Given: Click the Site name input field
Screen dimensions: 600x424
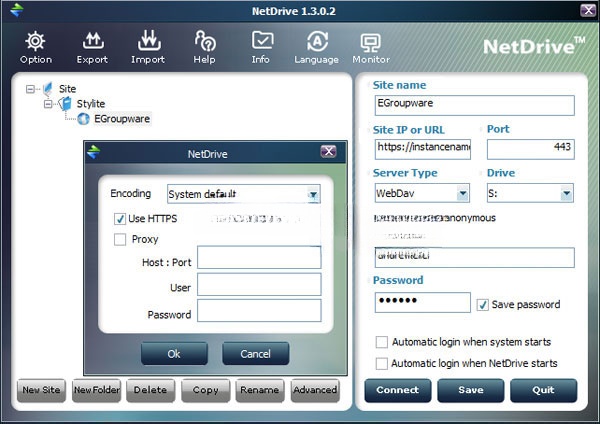Looking at the screenshot, I should [474, 105].
